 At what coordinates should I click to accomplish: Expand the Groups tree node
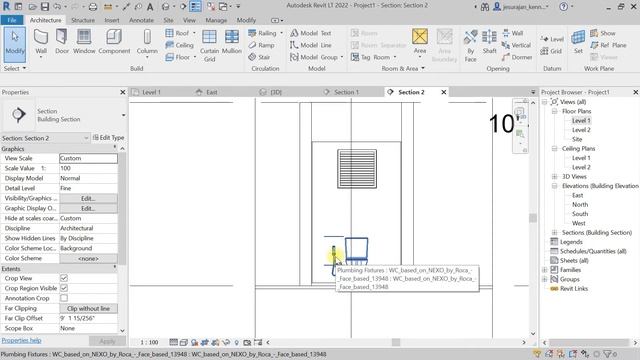click(x=544, y=279)
